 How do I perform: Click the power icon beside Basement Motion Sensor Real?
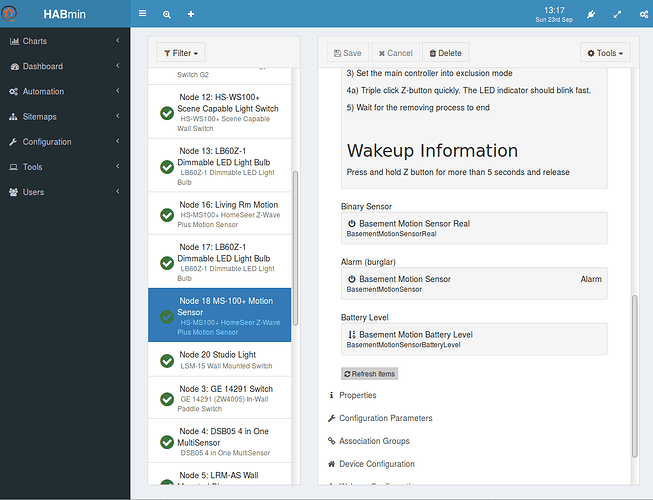coord(352,224)
